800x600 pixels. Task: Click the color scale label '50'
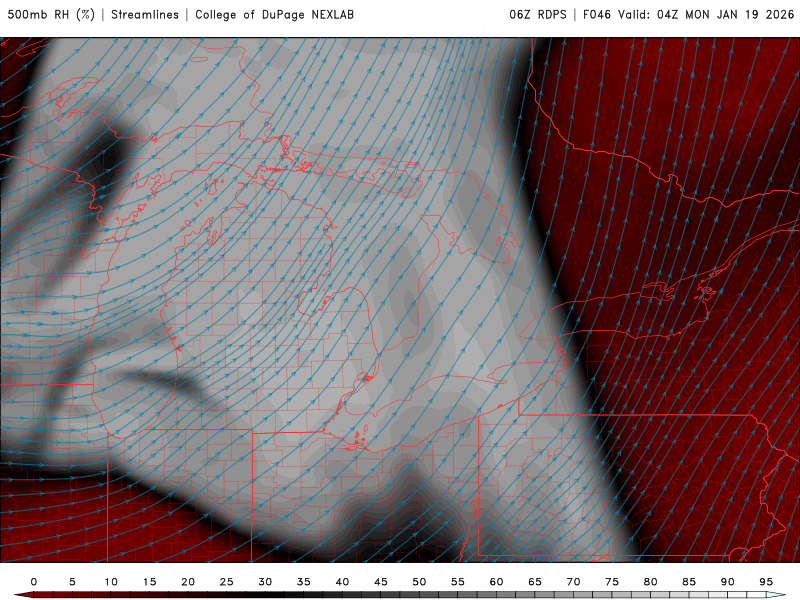coord(419,582)
